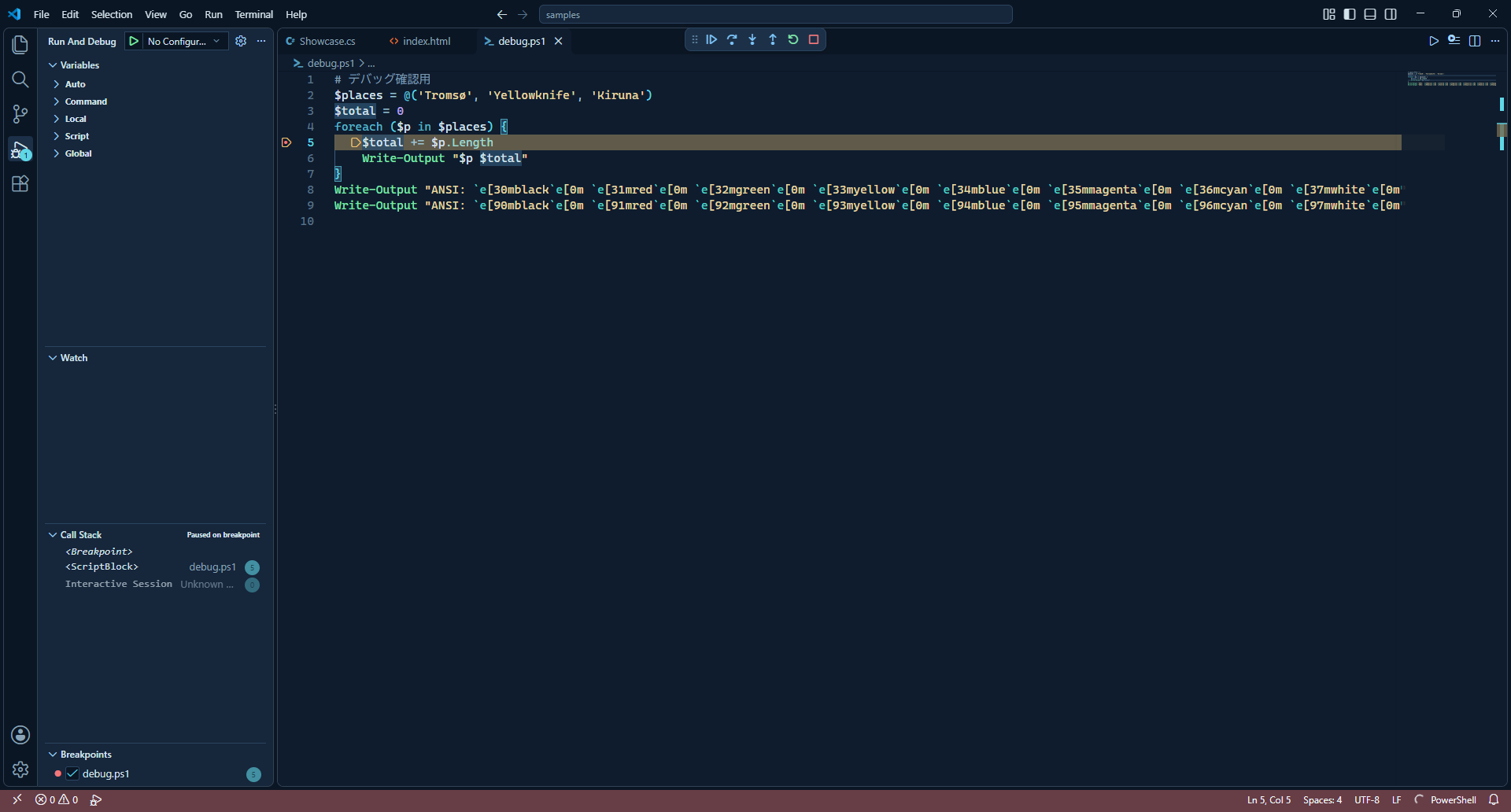Open the Accounts menu
This screenshot has width=1511, height=812.
20,735
